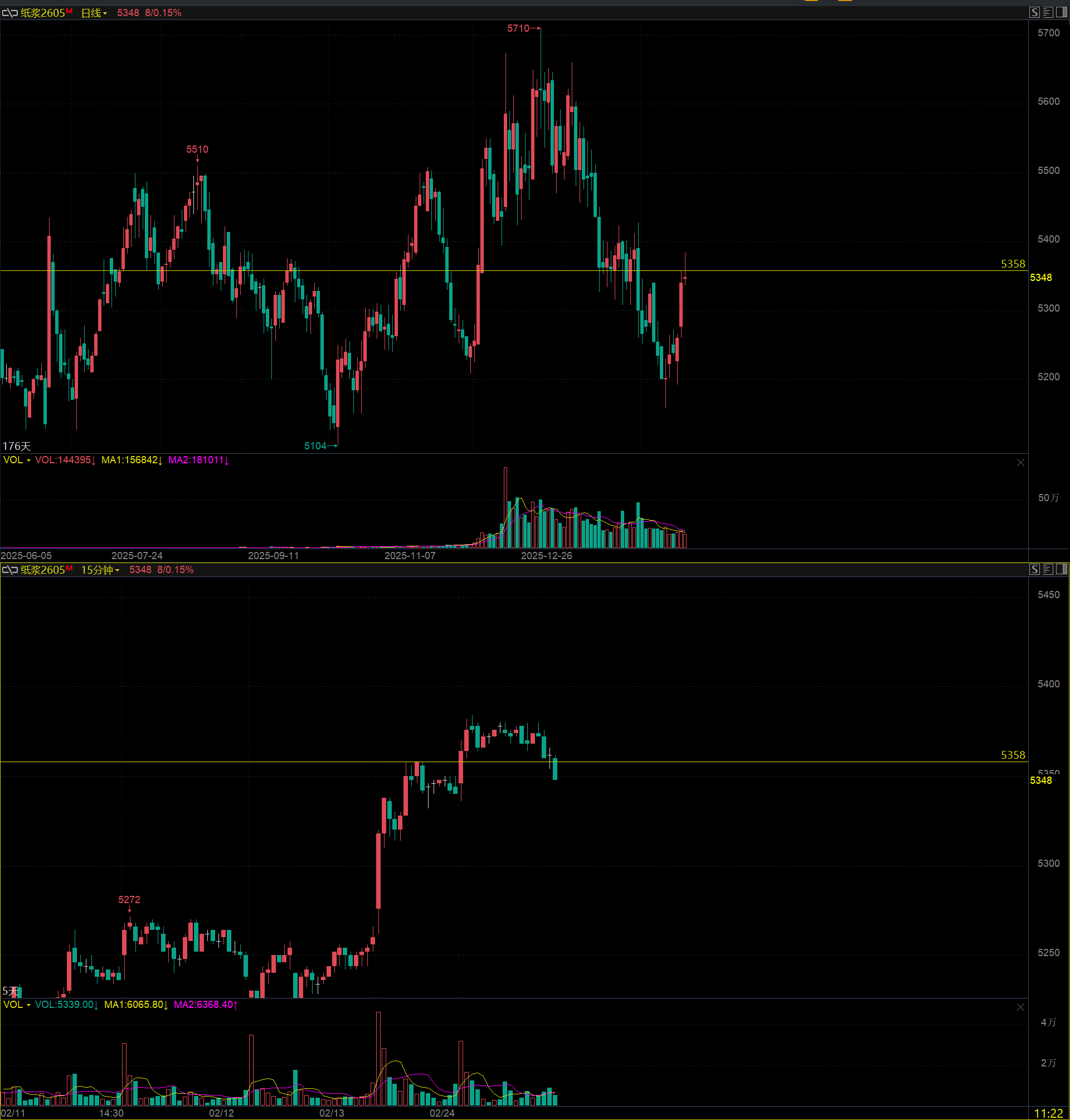1070x1120 pixels.
Task: Toggle the side panel icon in top chart
Action: click(1062, 13)
